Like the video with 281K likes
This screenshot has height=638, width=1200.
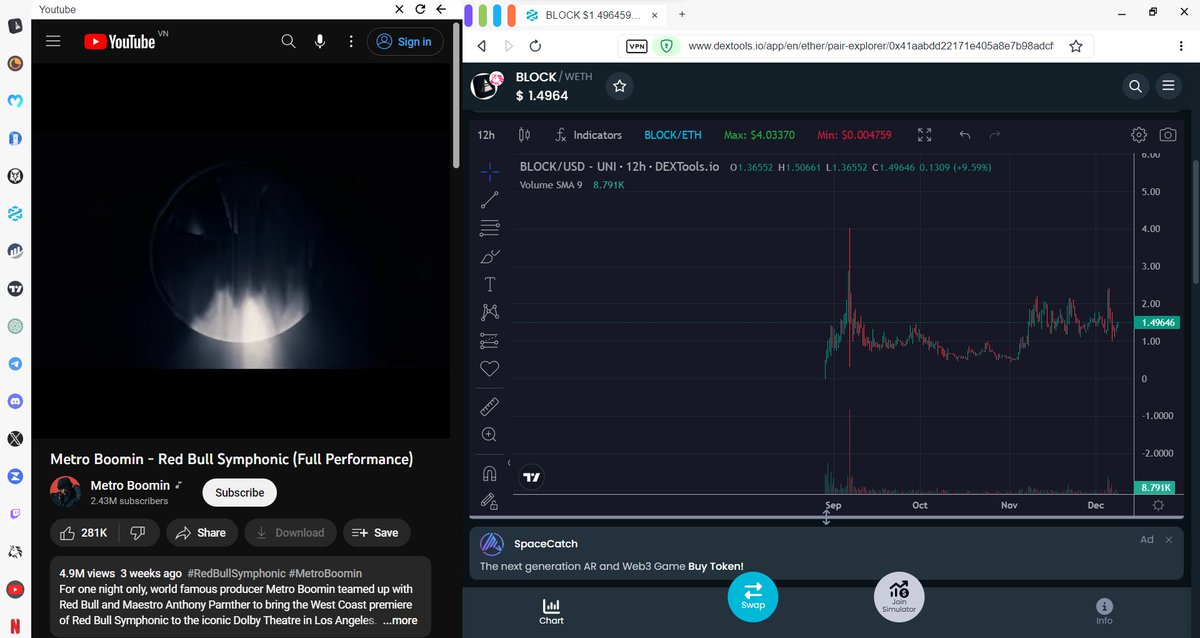coord(84,533)
